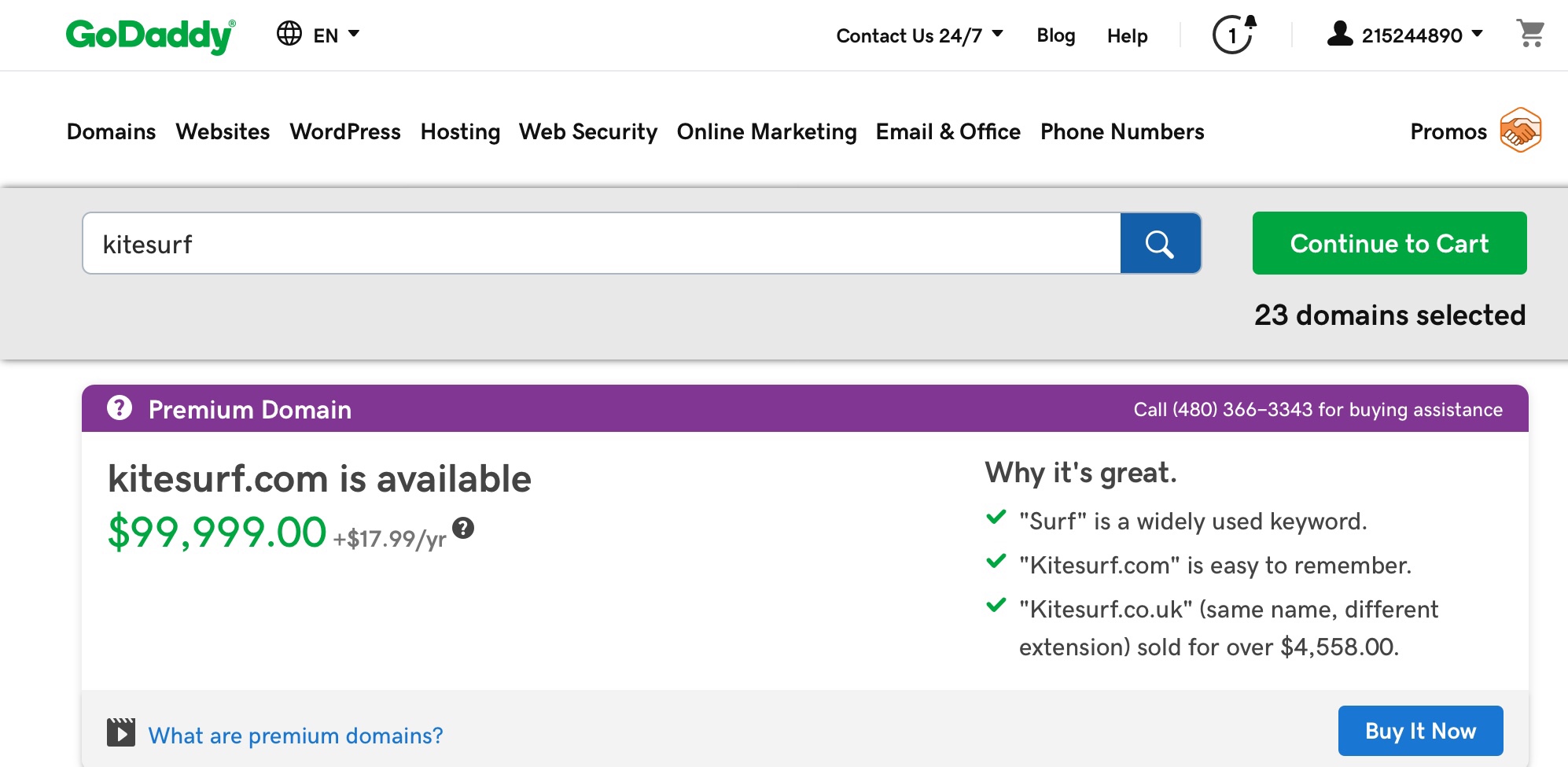1568x767 pixels.
Task: Click the Promos handshake icon
Action: (1520, 130)
